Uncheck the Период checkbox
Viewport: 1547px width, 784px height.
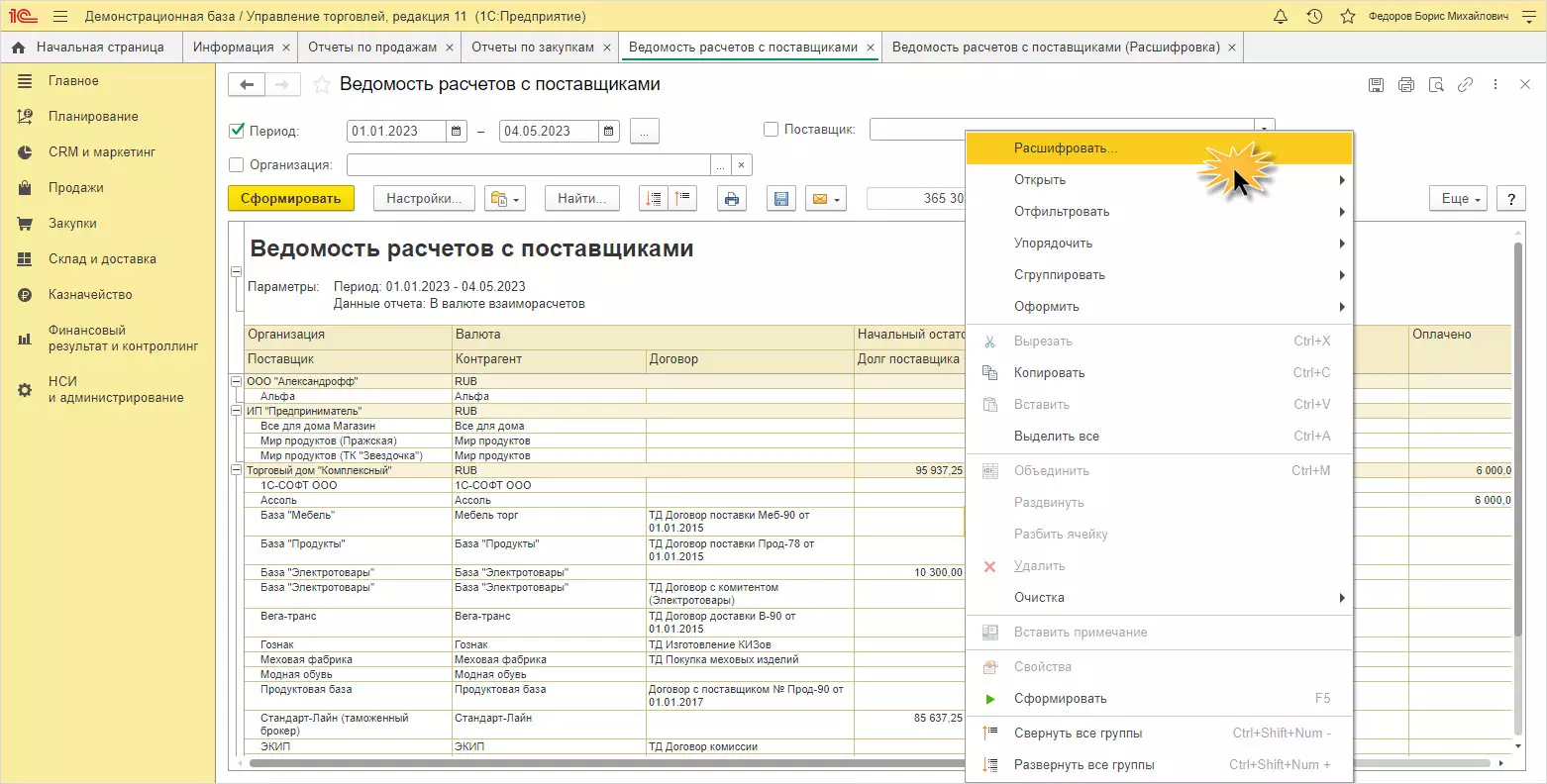pyautogui.click(x=237, y=131)
